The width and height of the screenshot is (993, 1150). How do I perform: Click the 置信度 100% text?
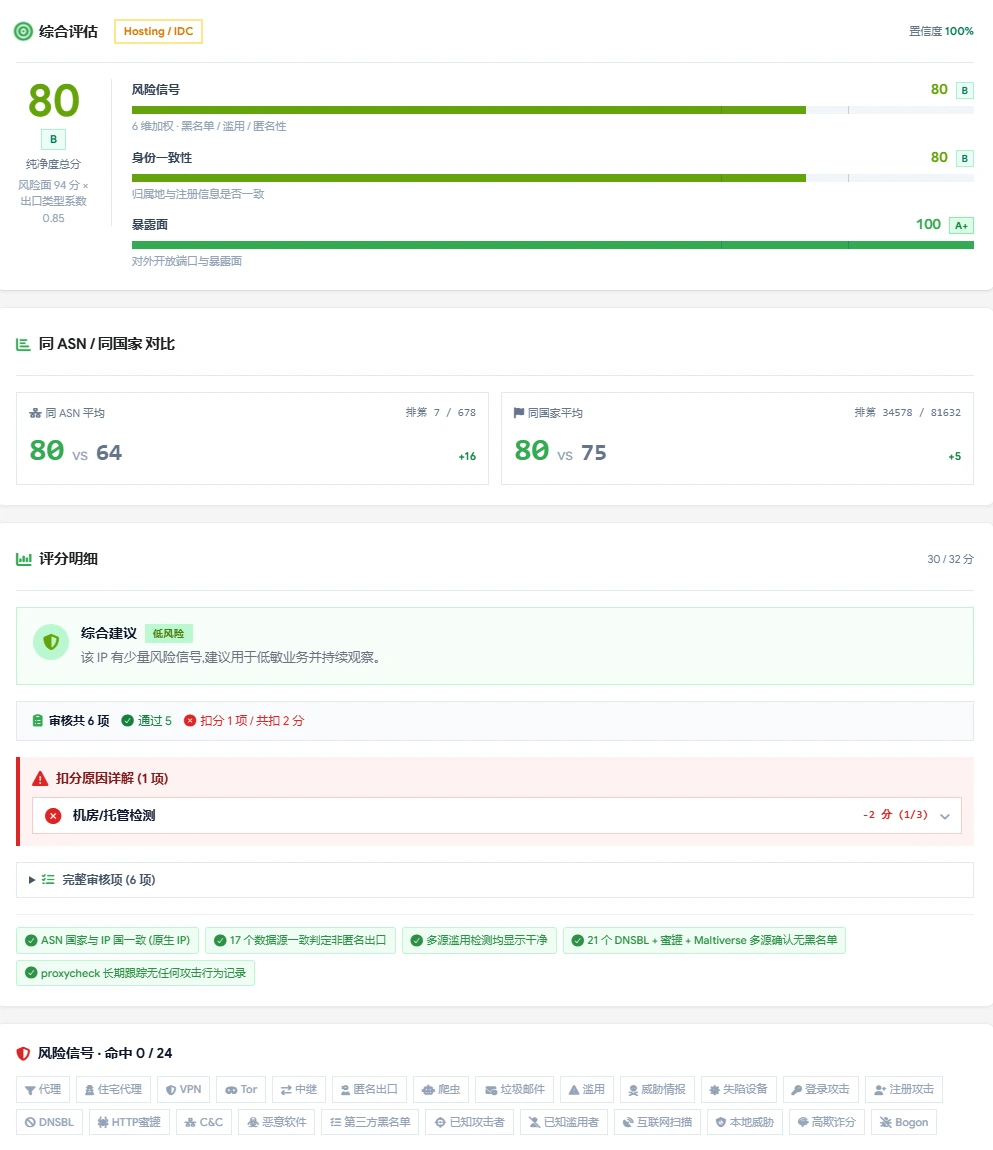[x=941, y=32]
